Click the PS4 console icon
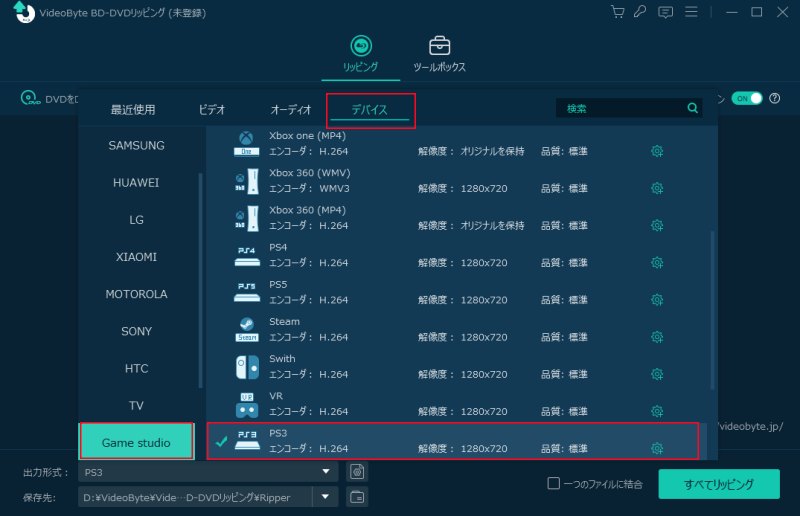This screenshot has height=516, width=800. (x=247, y=256)
